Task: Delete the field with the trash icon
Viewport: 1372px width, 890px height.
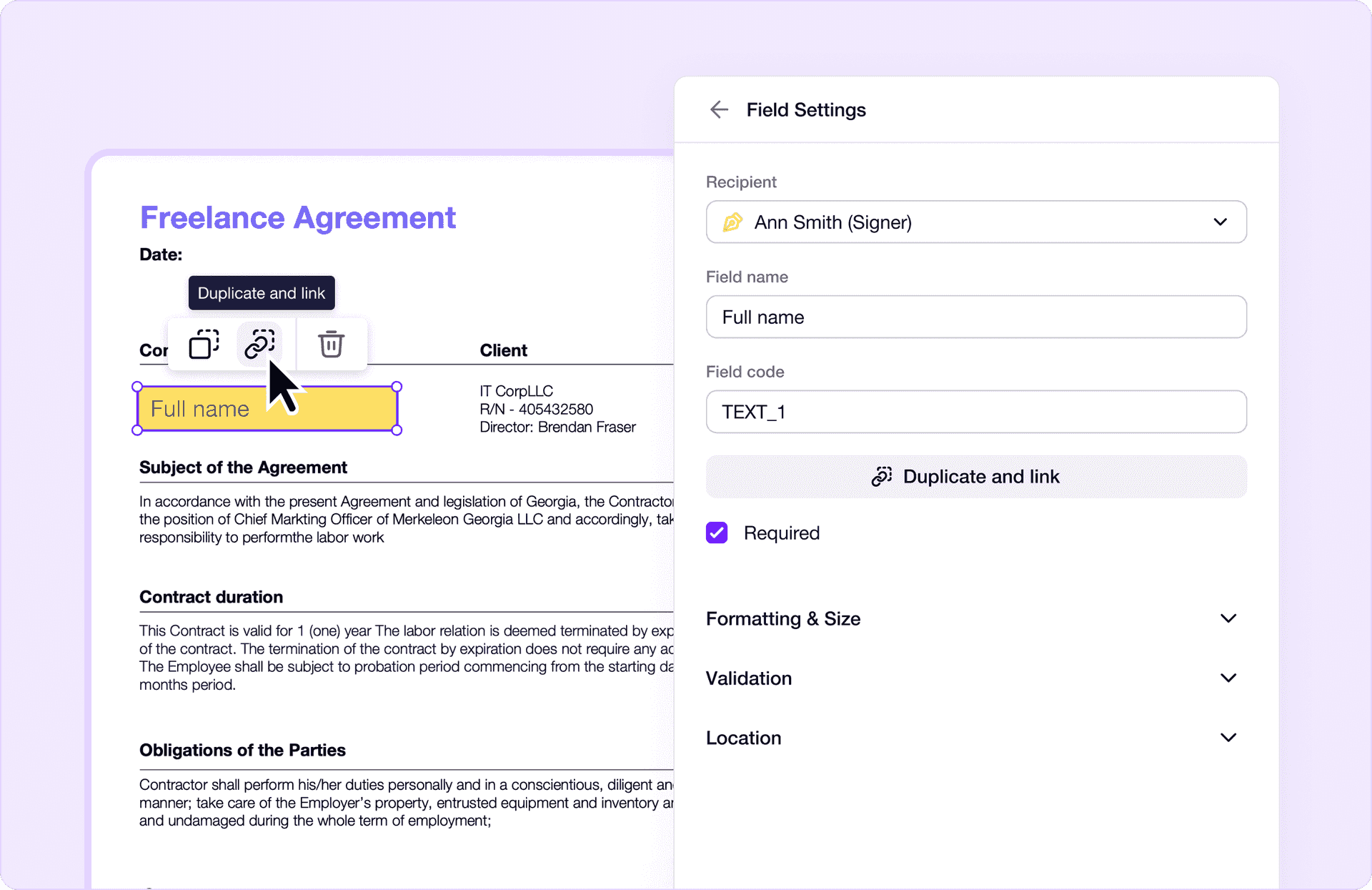Action: (x=331, y=344)
